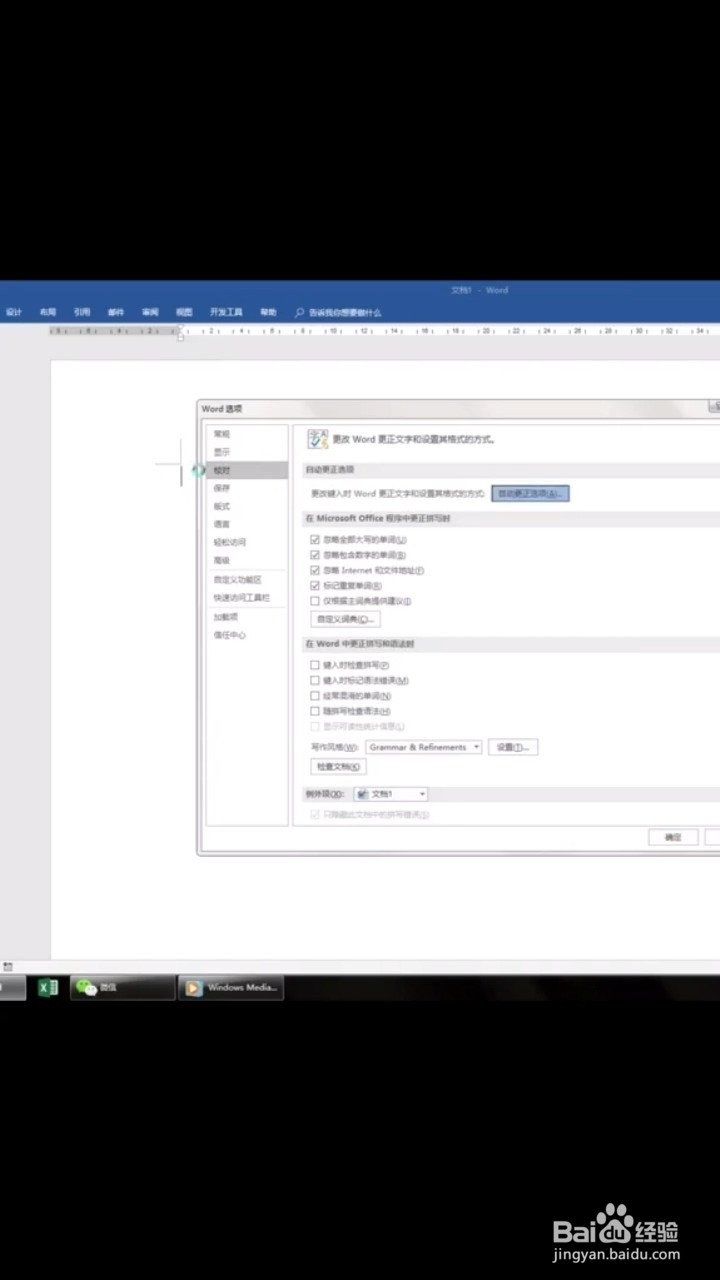The width and height of the screenshot is (720, 1280).
Task: Enable frequently confused words checkbox
Action: pyautogui.click(x=315, y=695)
